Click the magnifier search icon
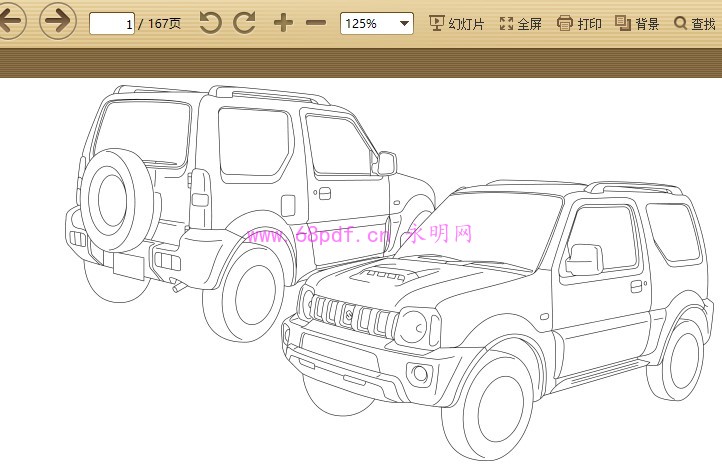Viewport: 722px width, 464px height. [x=681, y=23]
